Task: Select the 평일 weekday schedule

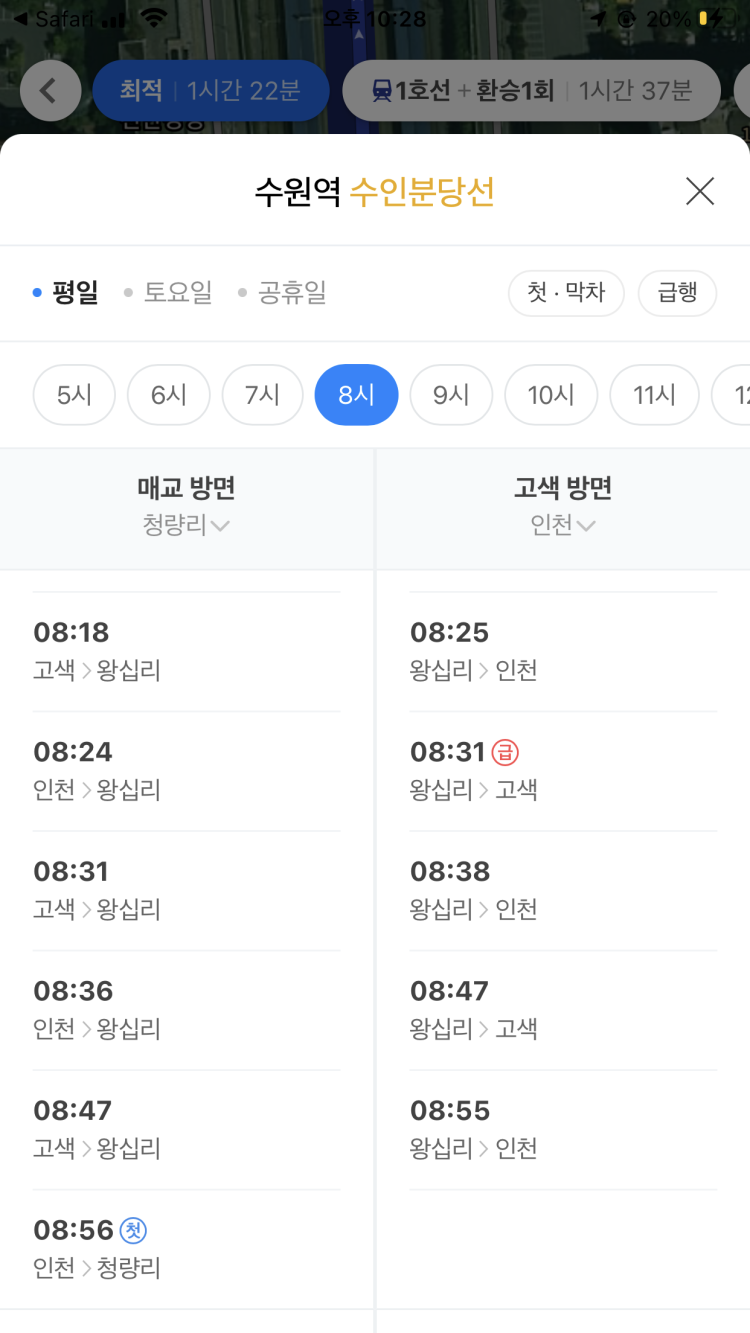Action: click(x=66, y=293)
